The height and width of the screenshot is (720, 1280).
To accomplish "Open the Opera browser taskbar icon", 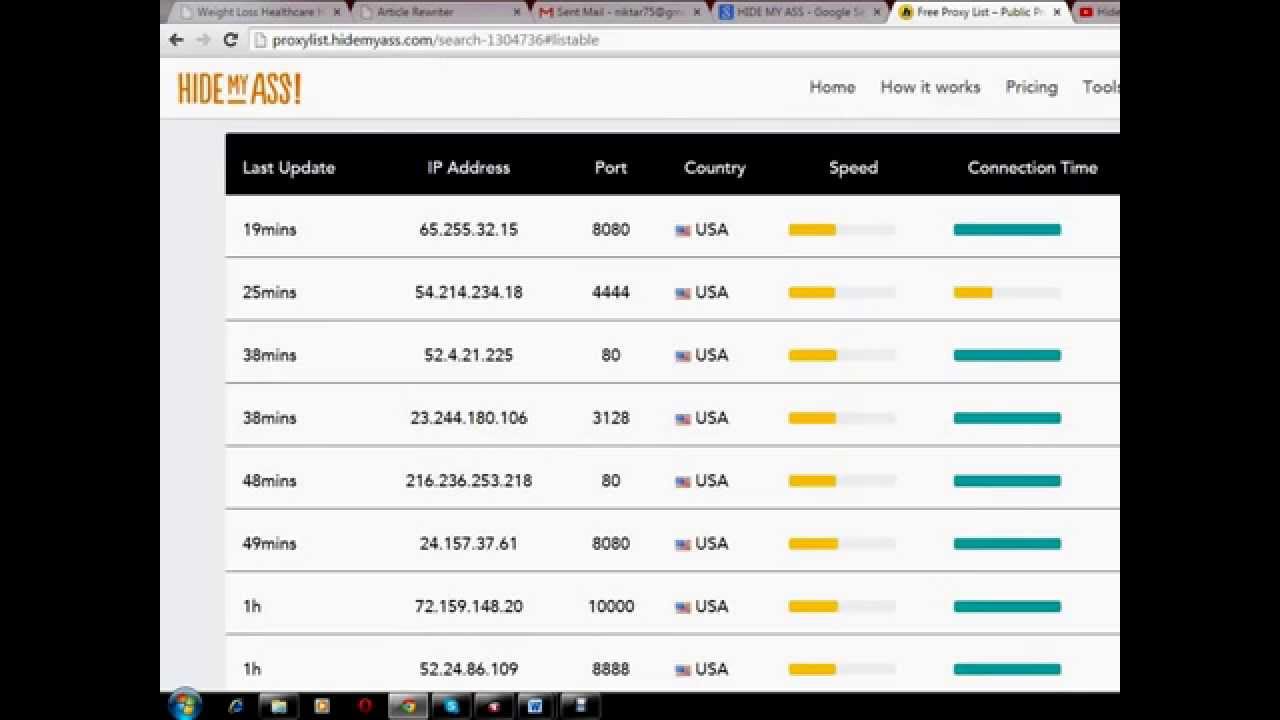I will pos(365,706).
